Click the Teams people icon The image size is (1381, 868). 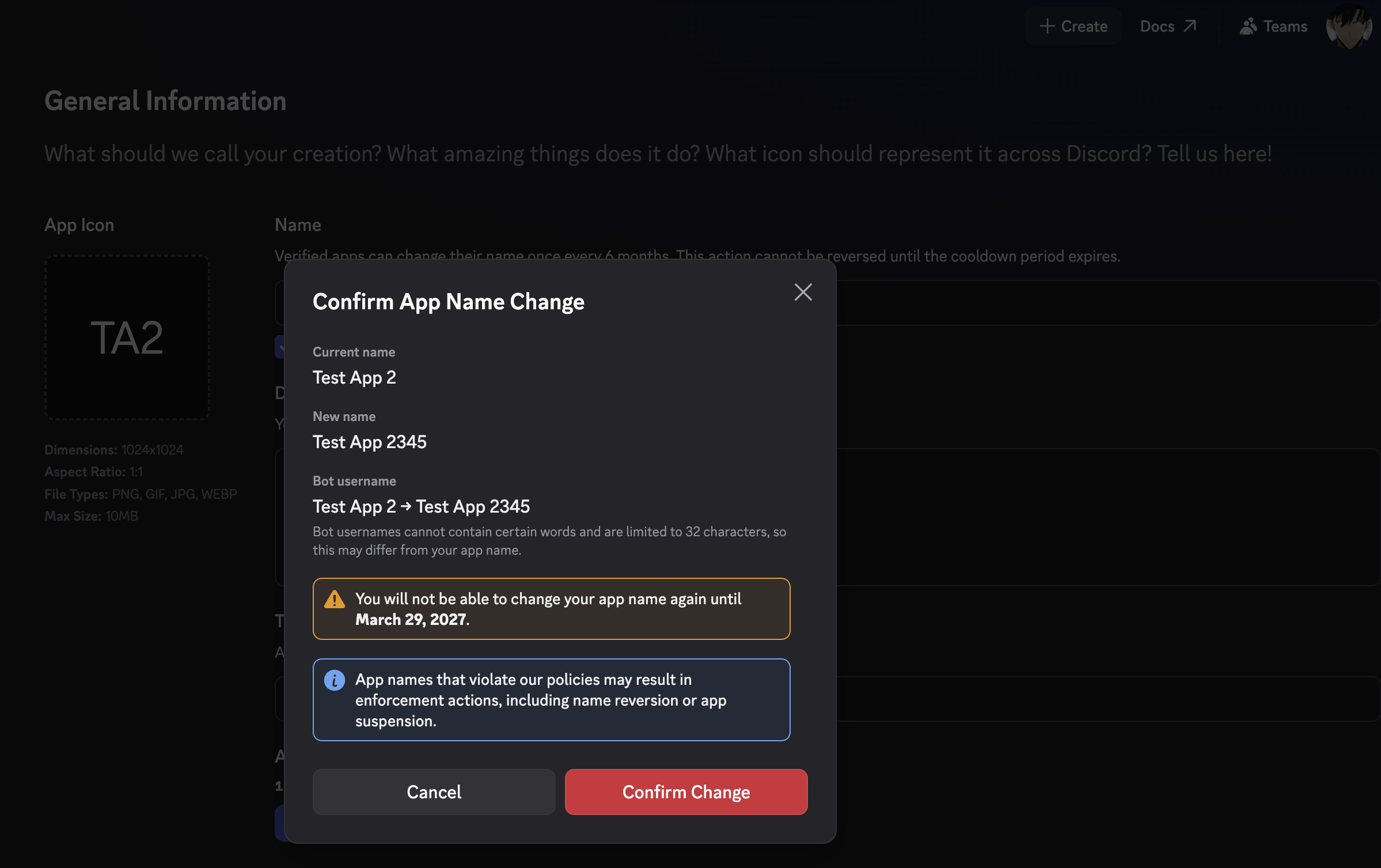(x=1248, y=26)
